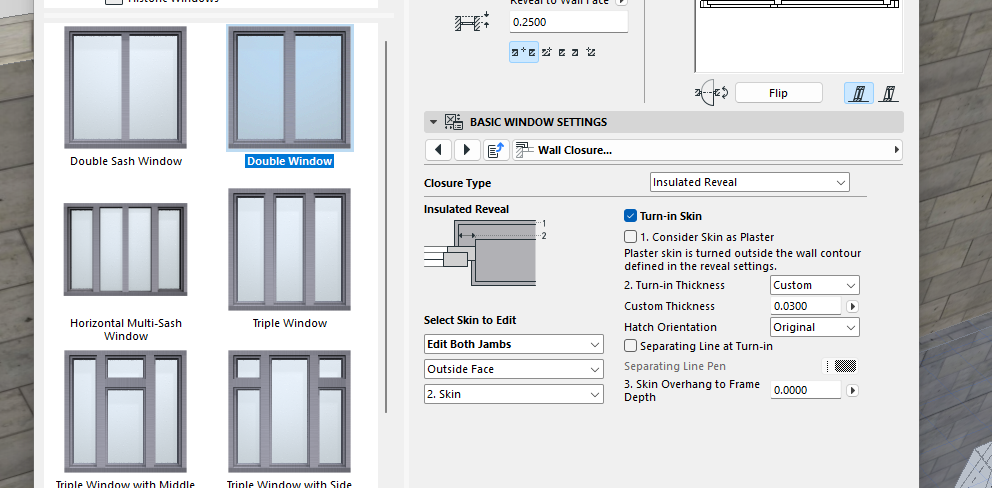Collapse the Basic Window Settings panel
This screenshot has height=488, width=992.
click(433, 122)
